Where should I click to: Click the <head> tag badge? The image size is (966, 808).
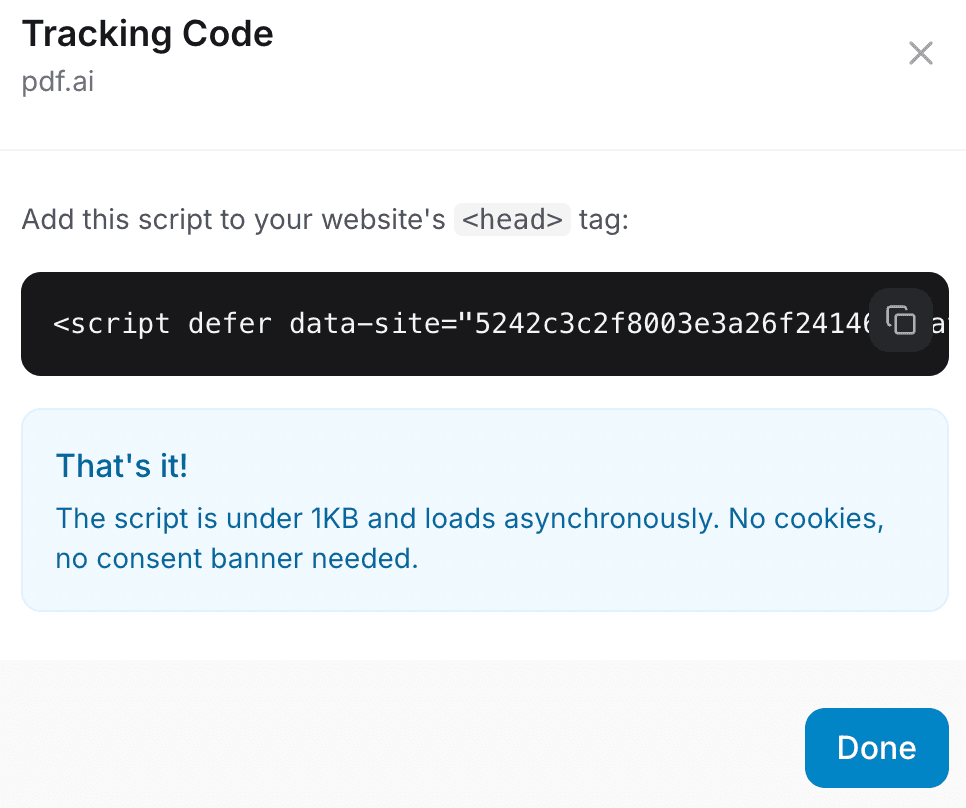pyautogui.click(x=512, y=219)
